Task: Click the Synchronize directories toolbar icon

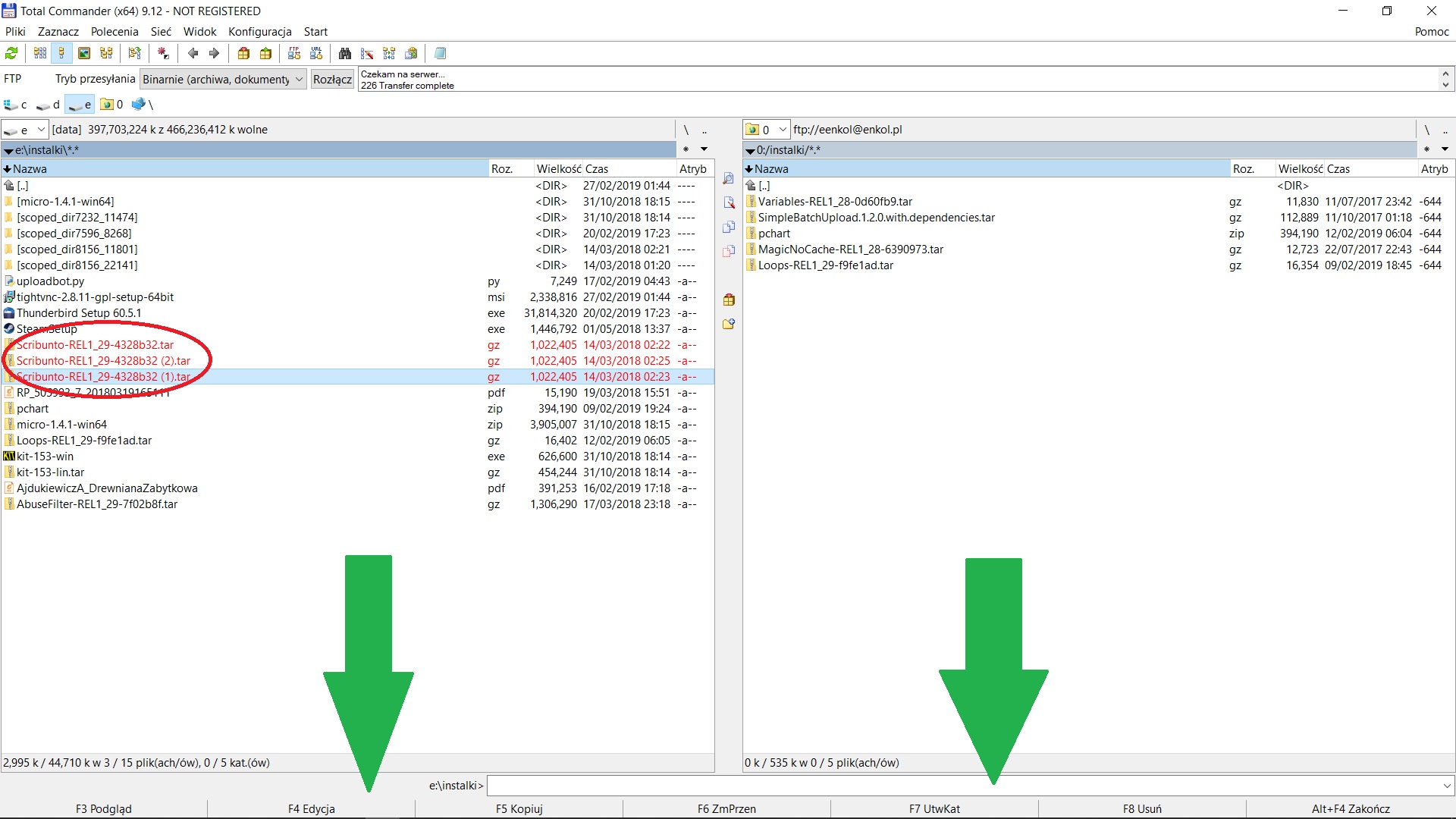Action: [389, 53]
